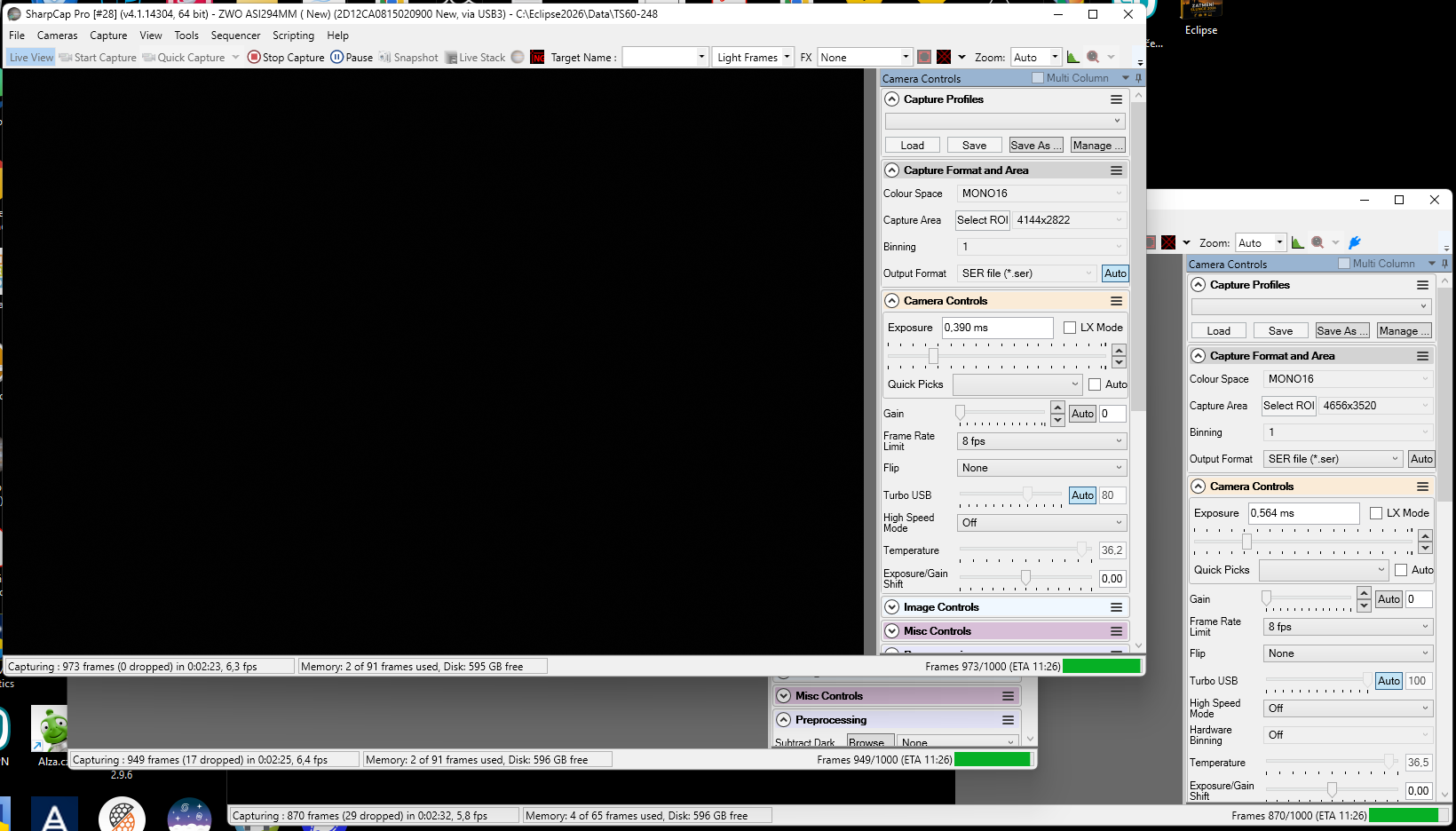This screenshot has height=831, width=1456.
Task: Click the Turbo USB slider
Action: pyautogui.click(x=1010, y=494)
